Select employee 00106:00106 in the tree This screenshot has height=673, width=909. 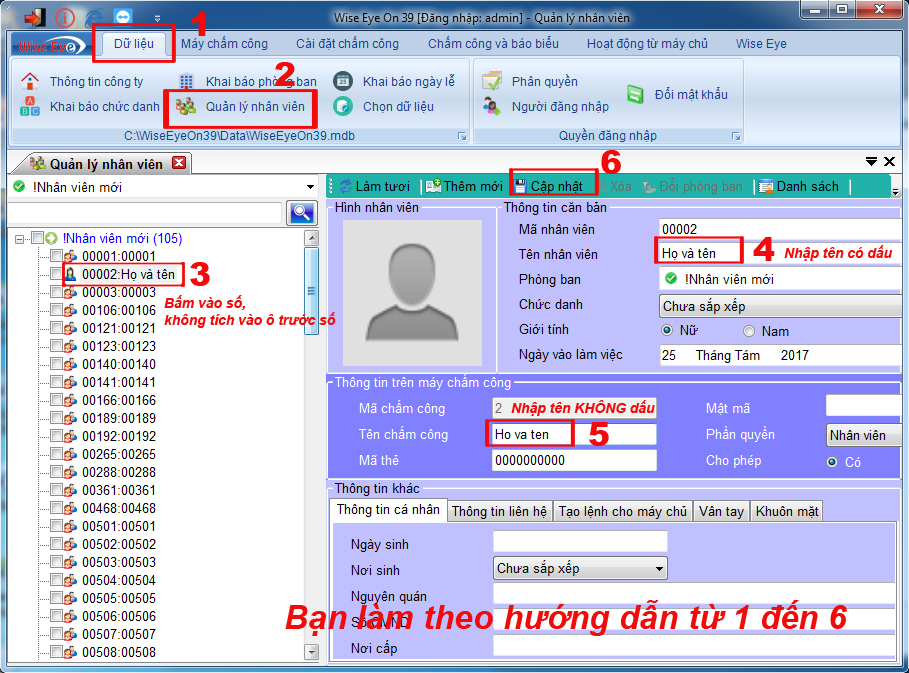point(119,310)
